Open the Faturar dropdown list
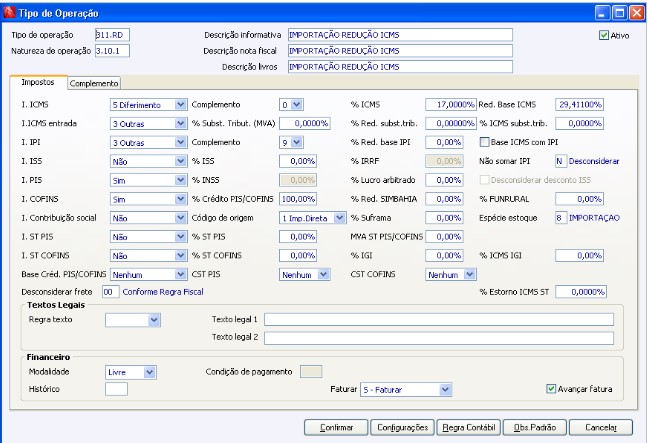Viewport: 648px width, 443px height. point(445,389)
